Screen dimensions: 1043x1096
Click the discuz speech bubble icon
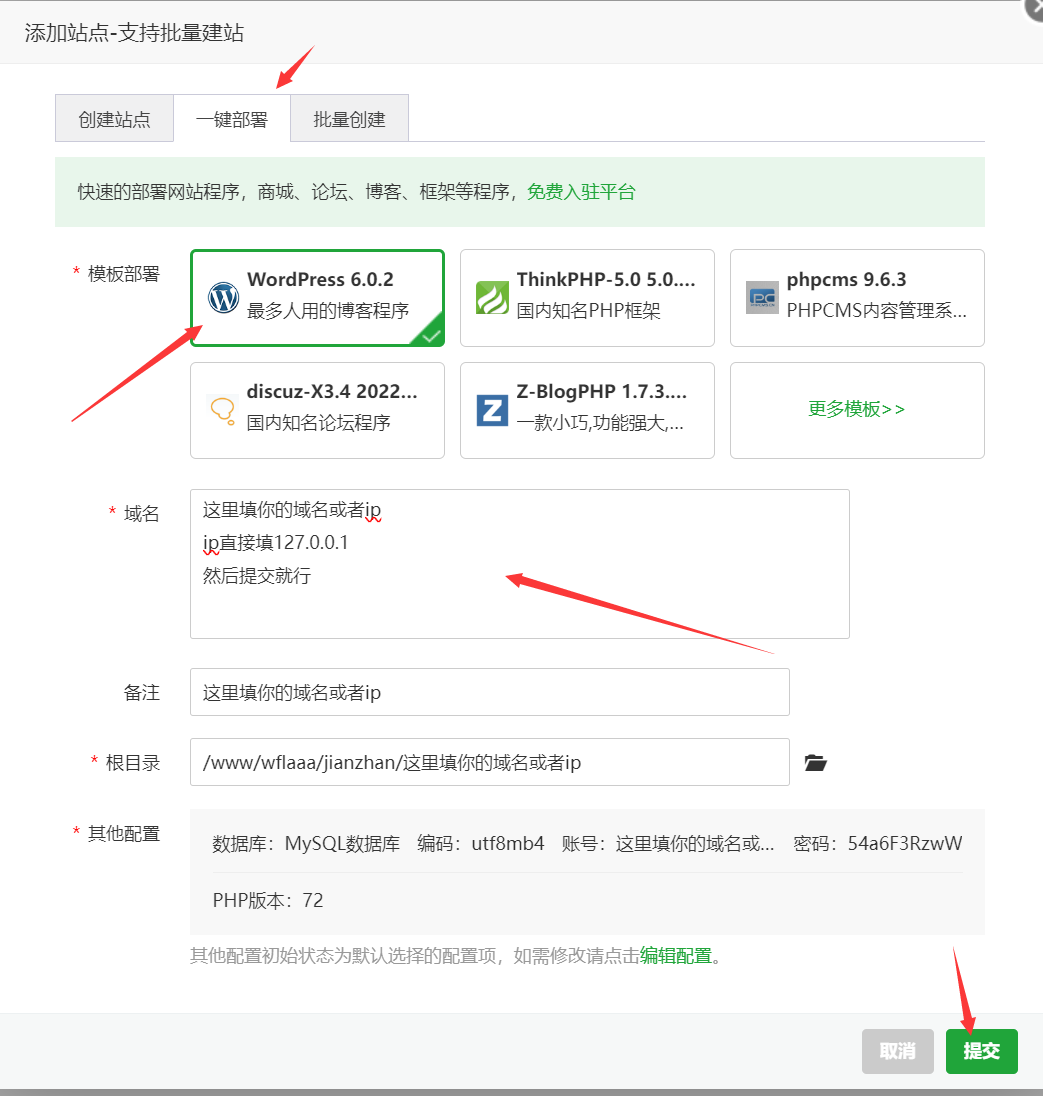[x=222, y=410]
